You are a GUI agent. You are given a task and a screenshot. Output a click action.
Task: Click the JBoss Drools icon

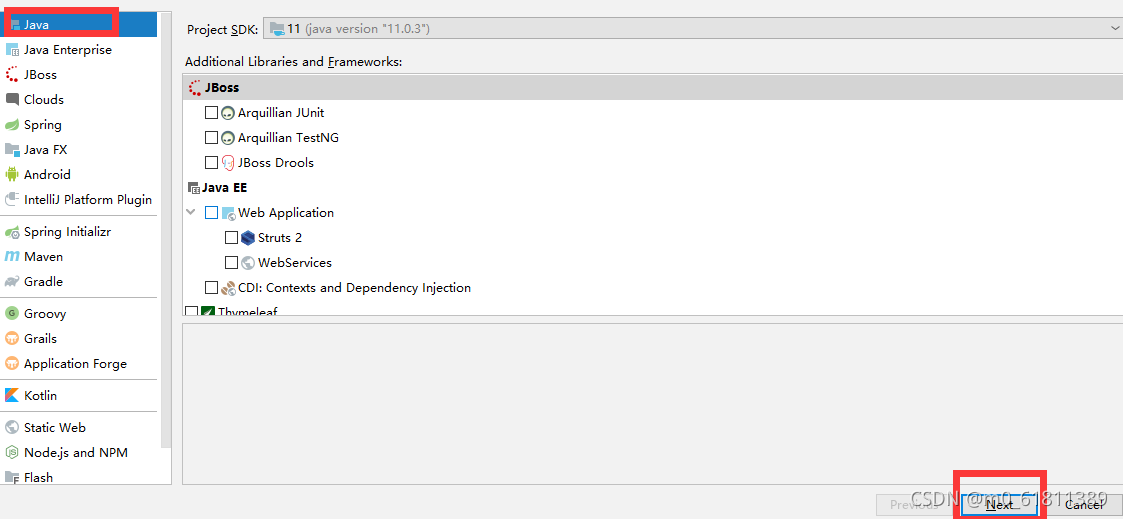point(228,163)
